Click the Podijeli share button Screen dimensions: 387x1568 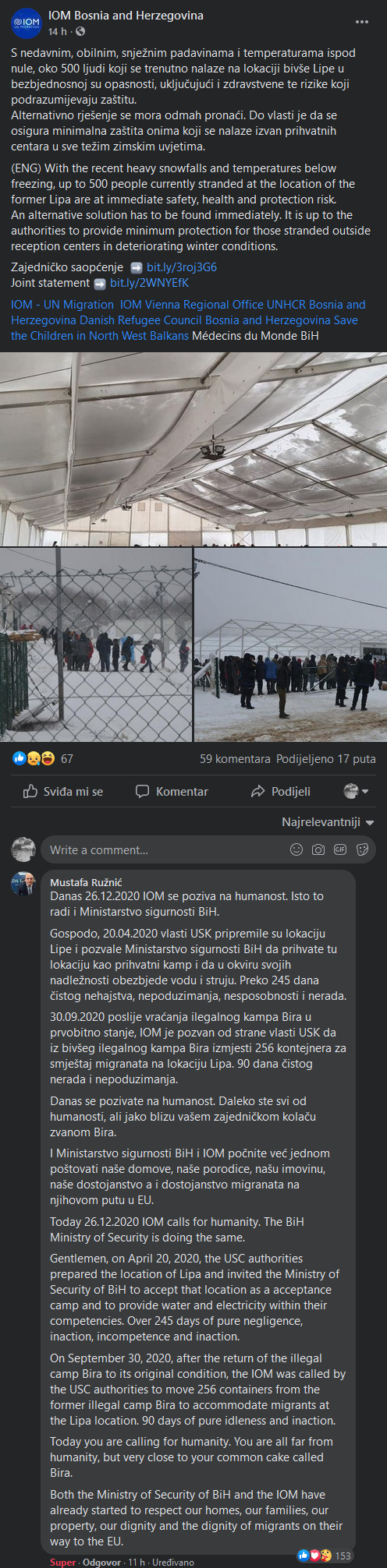pyautogui.click(x=280, y=791)
